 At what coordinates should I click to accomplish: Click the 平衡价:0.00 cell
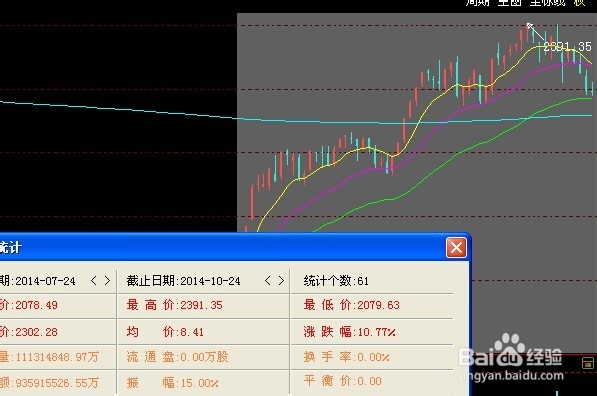click(x=343, y=381)
